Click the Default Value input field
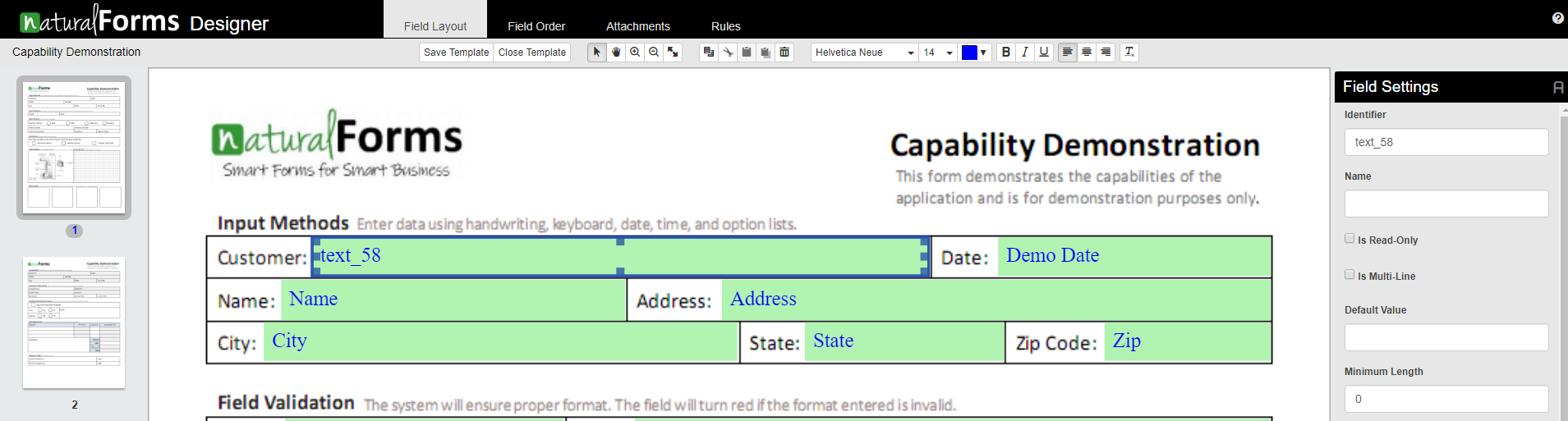Viewport: 1568px width, 421px height. pos(1446,337)
